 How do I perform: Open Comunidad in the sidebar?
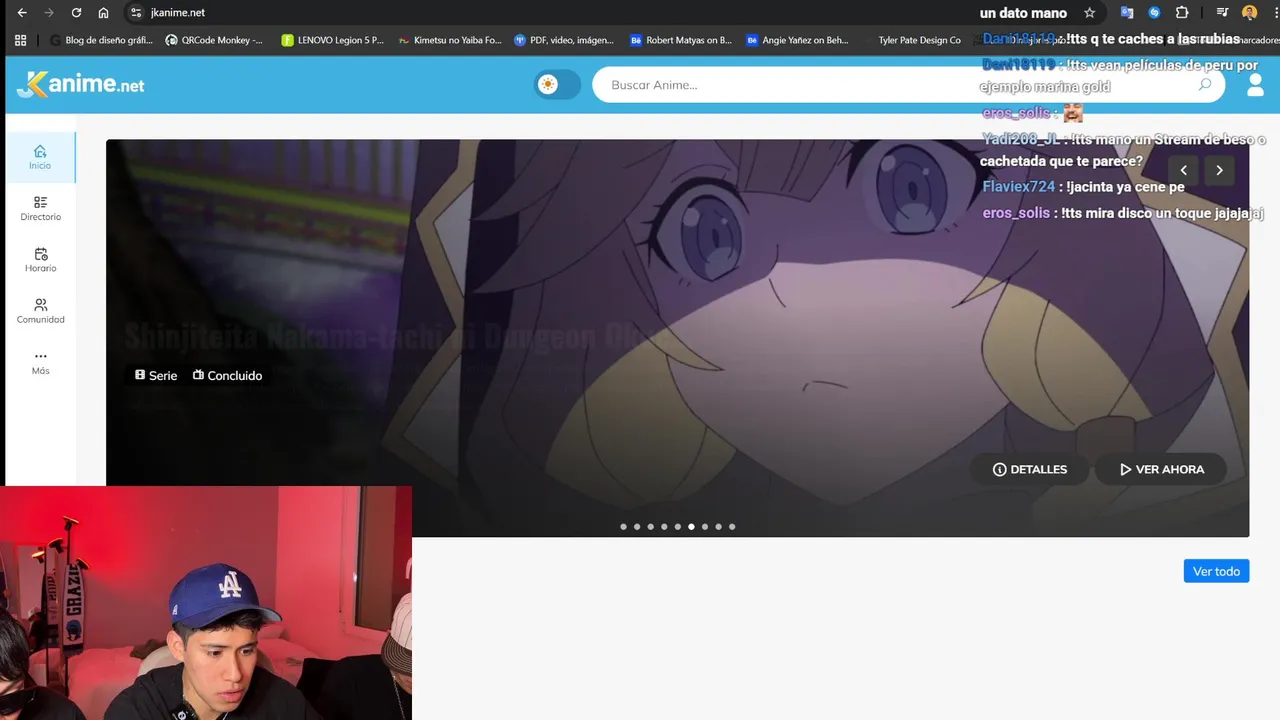(40, 311)
